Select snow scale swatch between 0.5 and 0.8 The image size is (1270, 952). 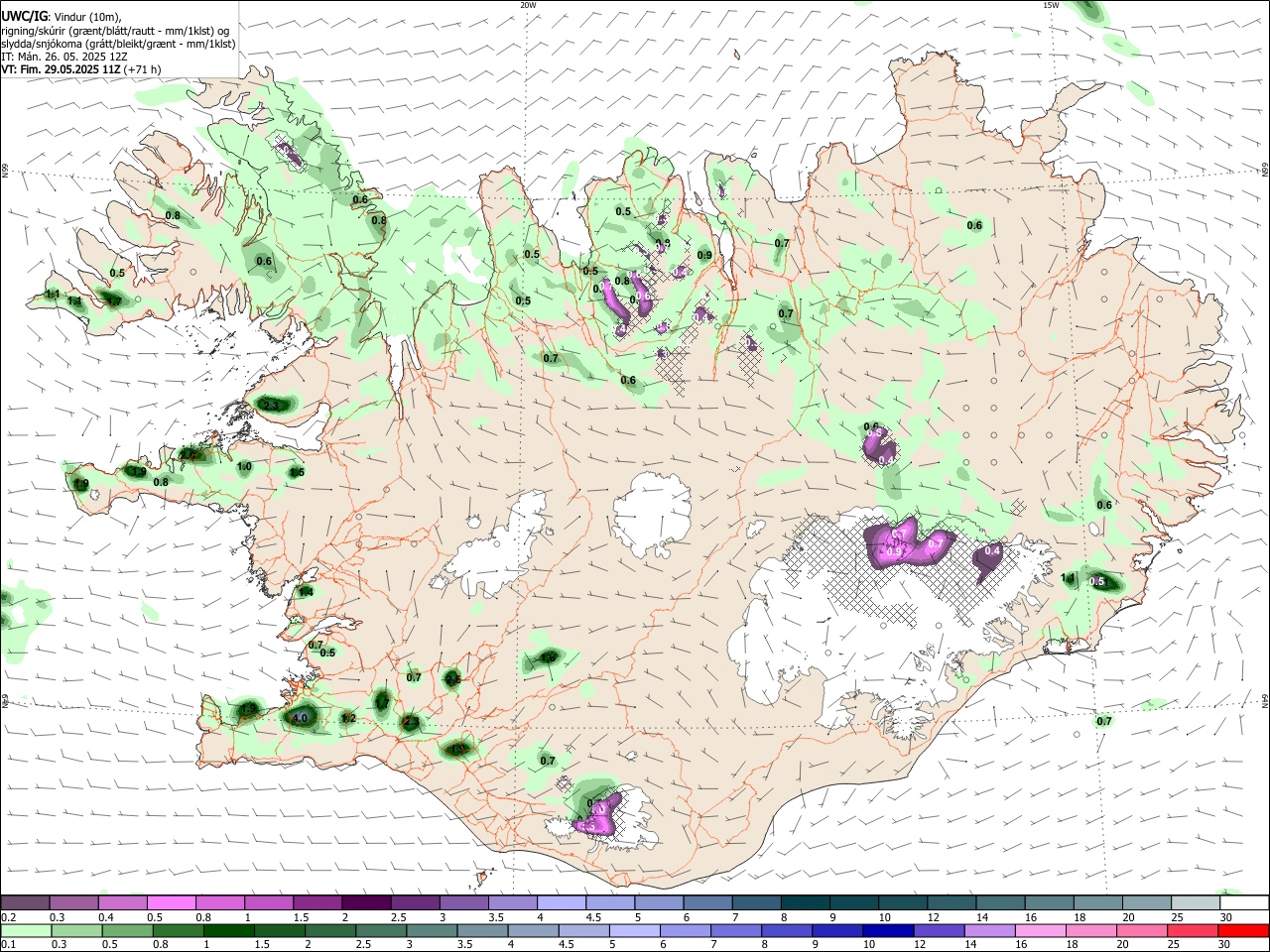(x=171, y=902)
